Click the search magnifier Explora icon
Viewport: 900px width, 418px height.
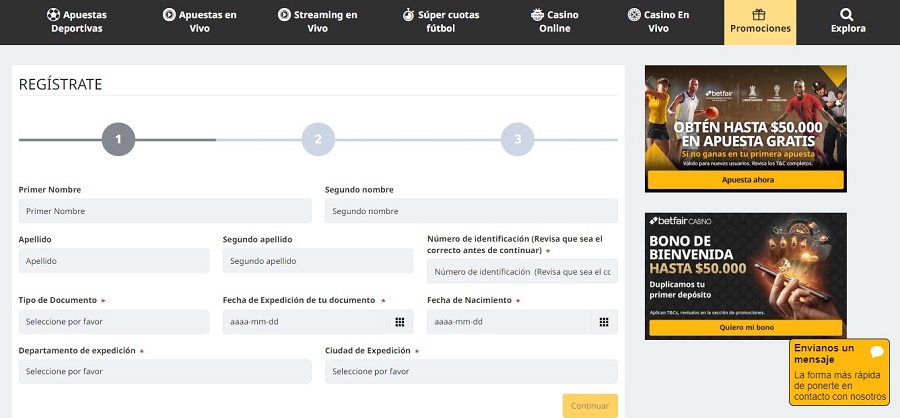click(x=847, y=14)
